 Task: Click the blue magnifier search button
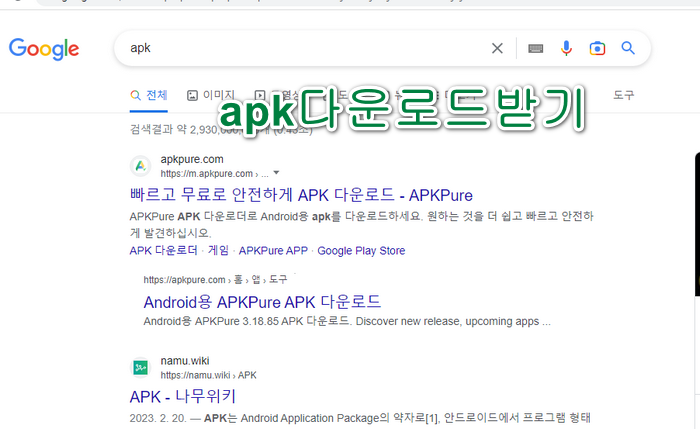[x=628, y=48]
